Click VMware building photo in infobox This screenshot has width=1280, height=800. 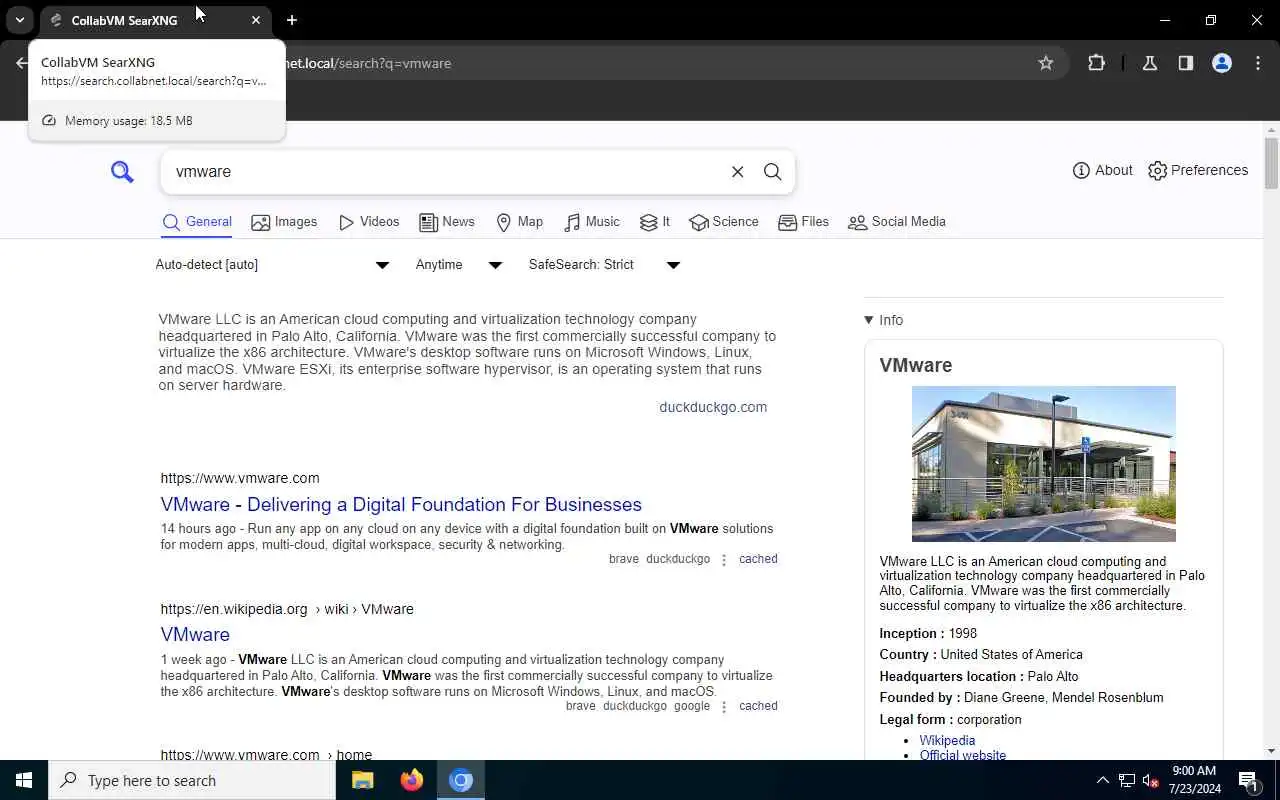[1043, 464]
